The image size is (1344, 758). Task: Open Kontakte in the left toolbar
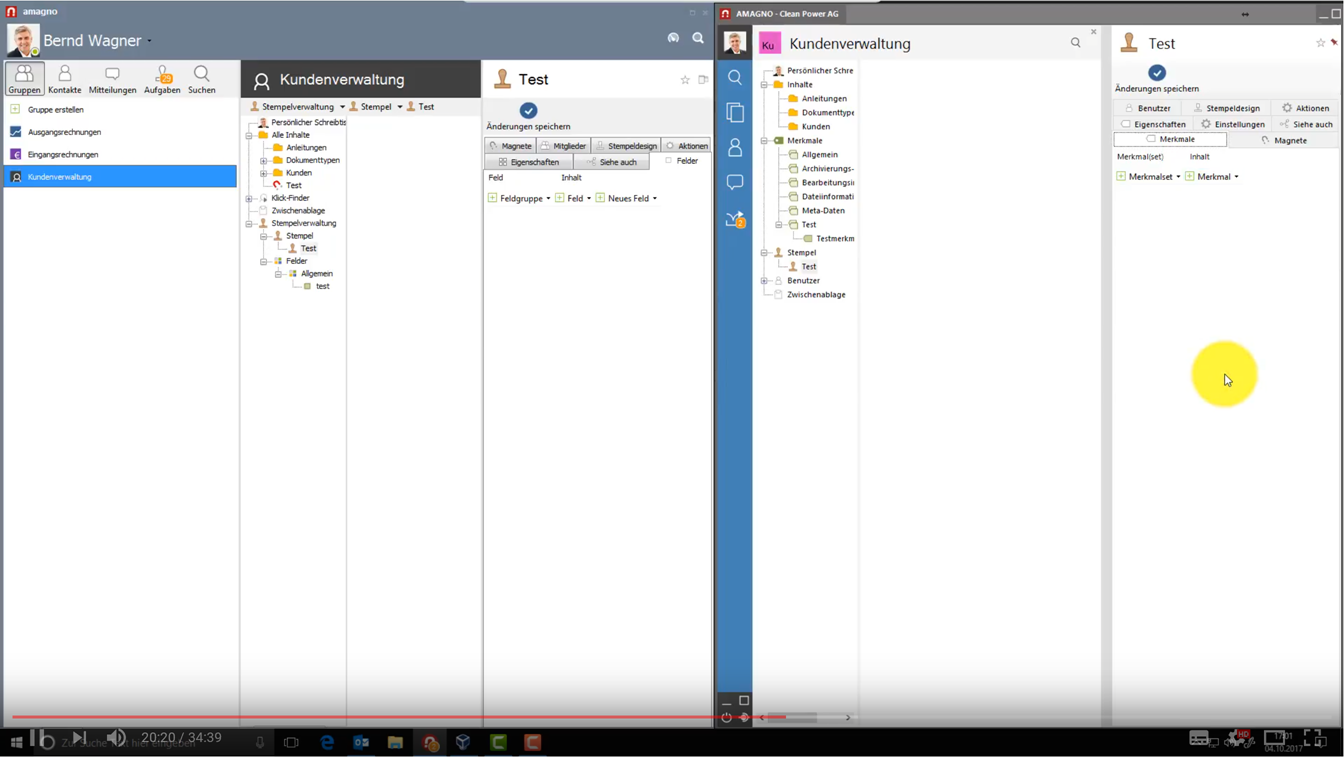tap(64, 78)
